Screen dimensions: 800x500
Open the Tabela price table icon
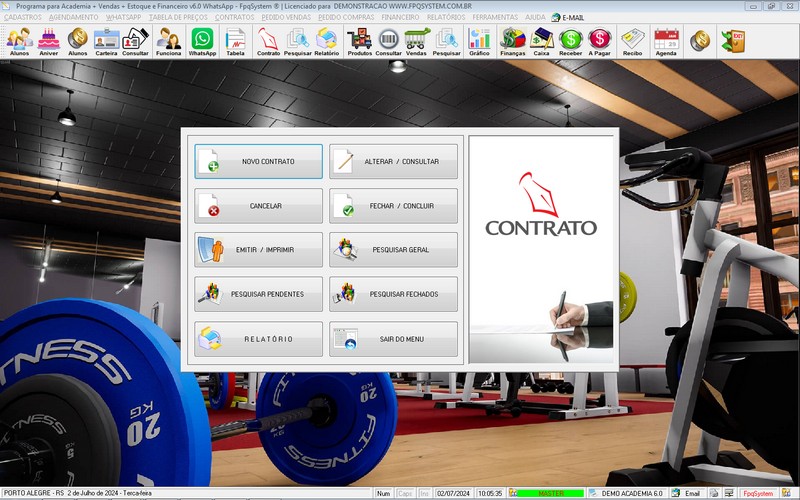[x=235, y=41]
